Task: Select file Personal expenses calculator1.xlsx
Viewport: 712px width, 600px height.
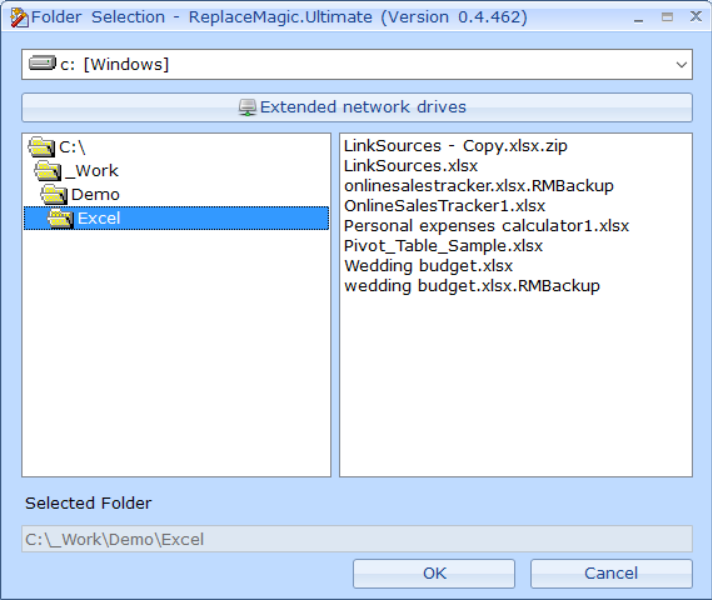Action: pyautogui.click(x=486, y=226)
